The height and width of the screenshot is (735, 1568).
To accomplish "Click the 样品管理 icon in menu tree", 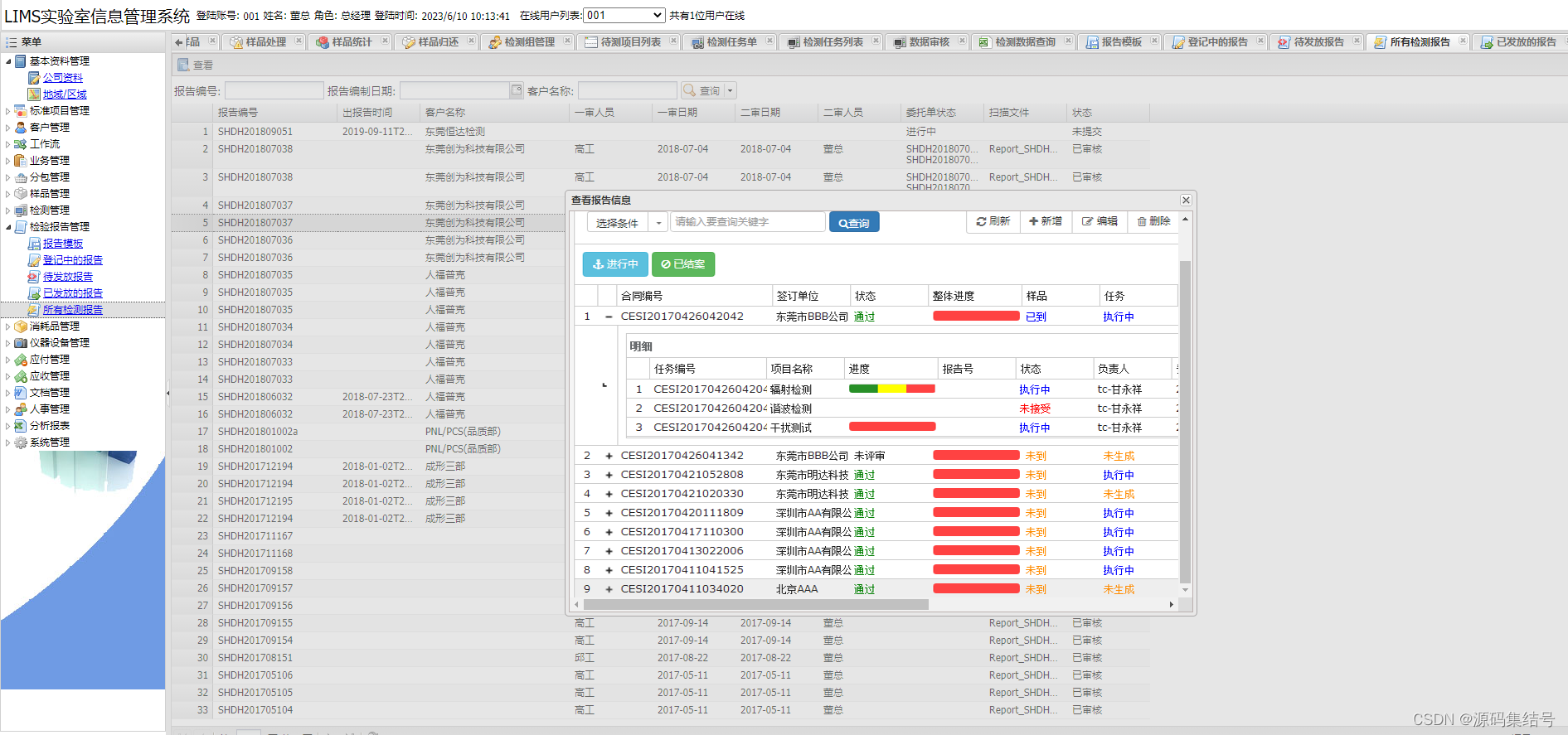I will [21, 194].
